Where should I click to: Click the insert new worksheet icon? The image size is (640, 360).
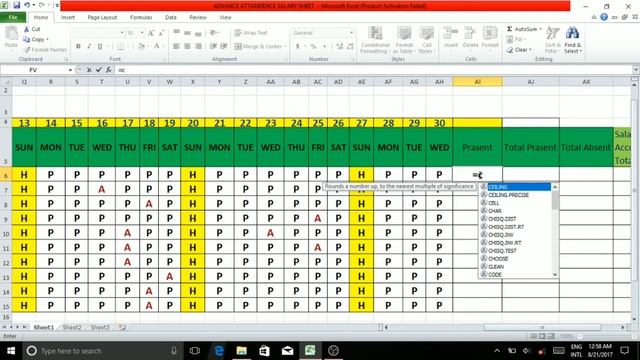point(122,327)
